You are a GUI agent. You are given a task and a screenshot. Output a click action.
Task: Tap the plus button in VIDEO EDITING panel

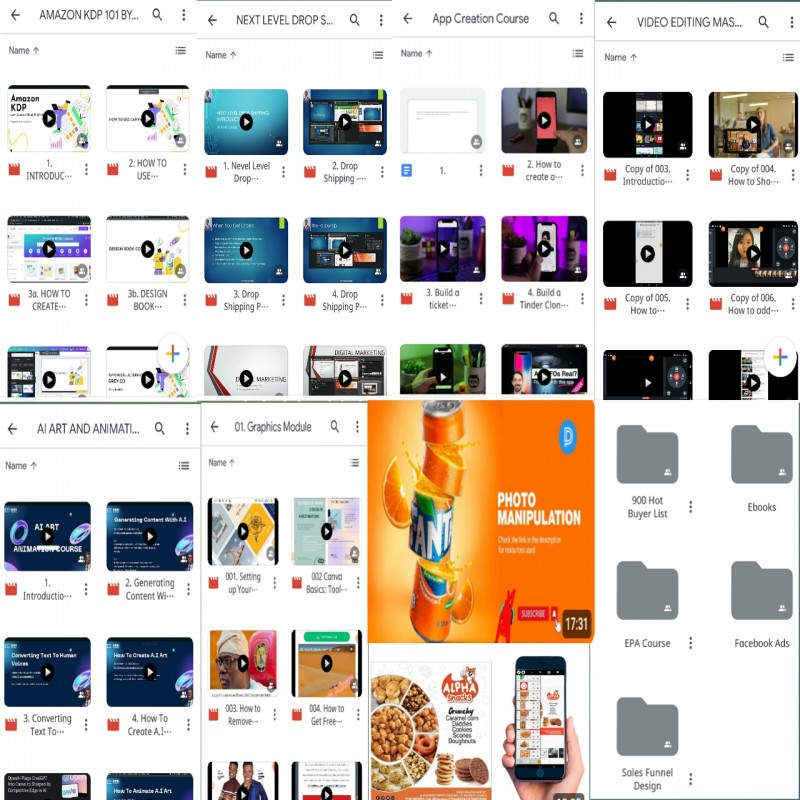780,357
